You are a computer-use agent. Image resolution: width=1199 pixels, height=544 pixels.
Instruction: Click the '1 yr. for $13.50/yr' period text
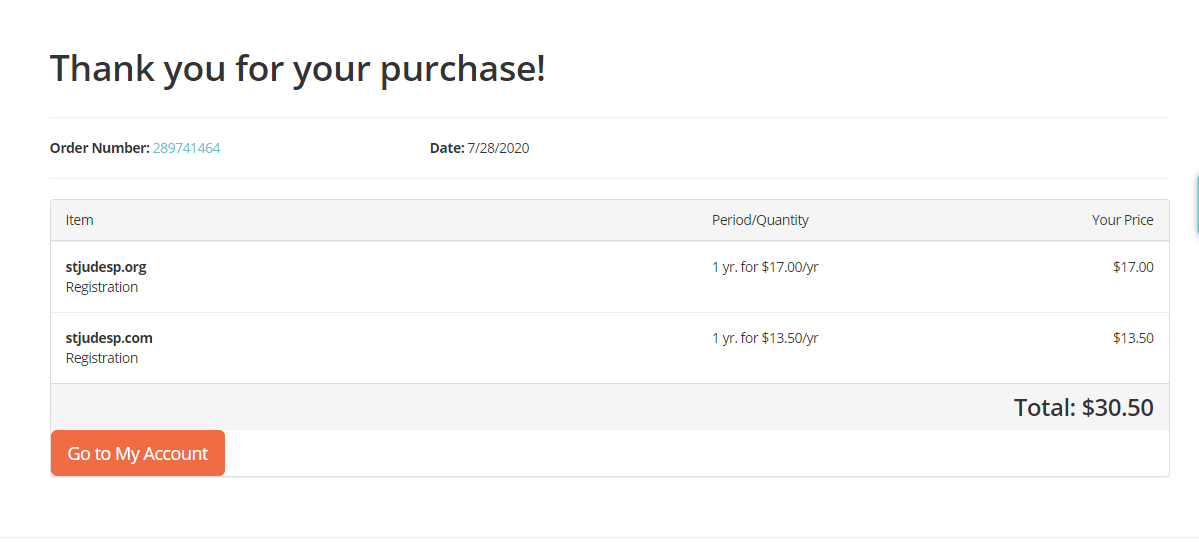tap(765, 338)
